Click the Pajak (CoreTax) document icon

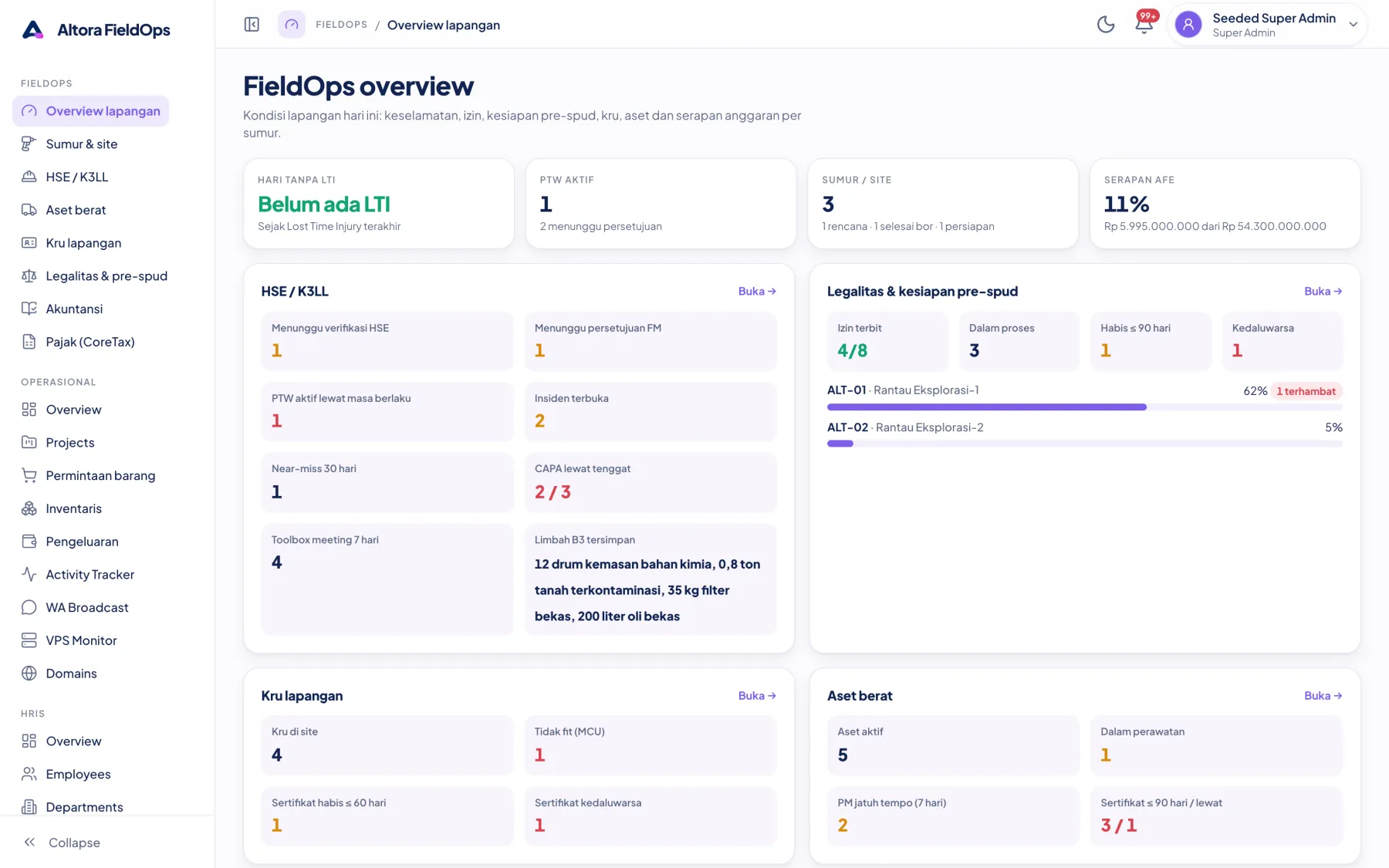[x=29, y=342]
